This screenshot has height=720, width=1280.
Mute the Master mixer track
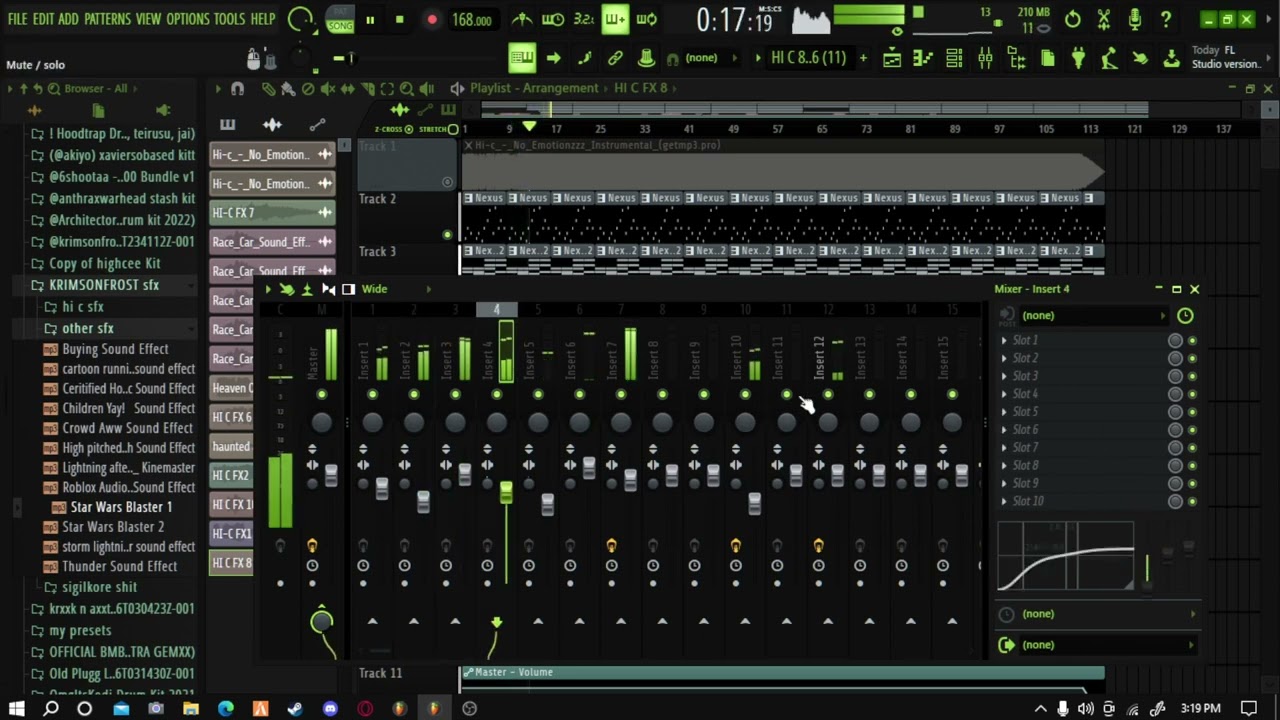(x=321, y=395)
